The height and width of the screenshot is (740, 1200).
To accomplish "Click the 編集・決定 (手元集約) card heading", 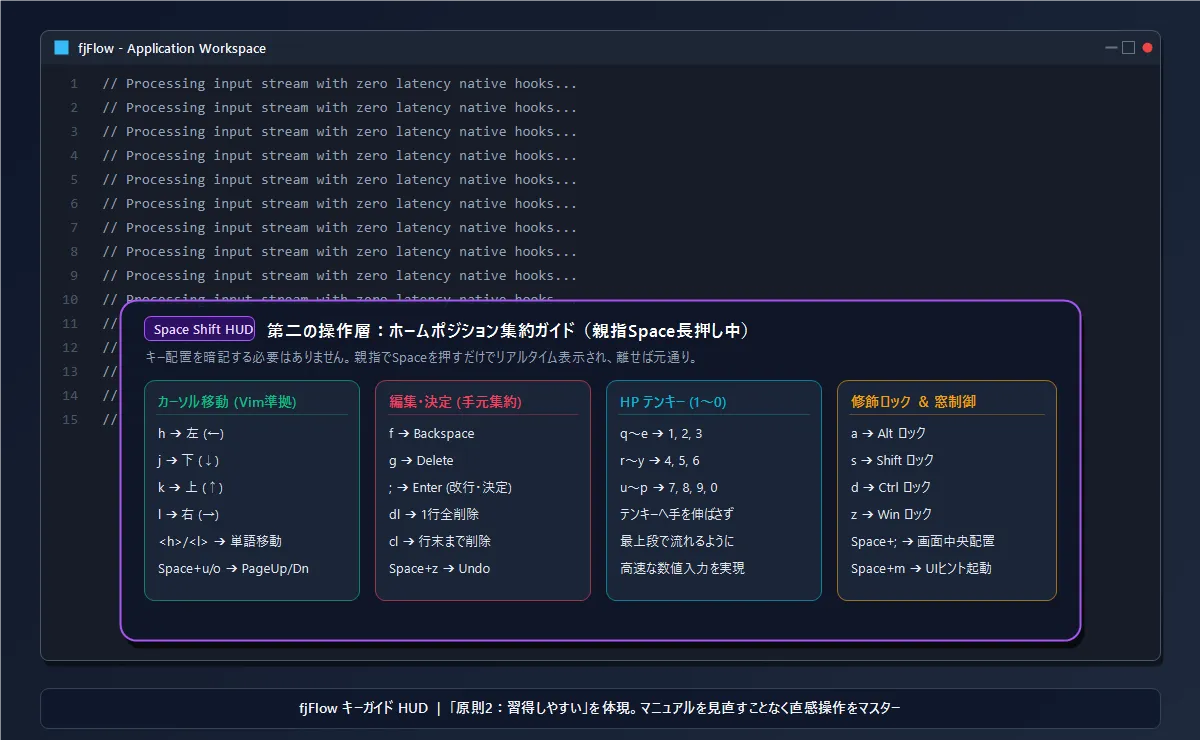I will click(455, 401).
